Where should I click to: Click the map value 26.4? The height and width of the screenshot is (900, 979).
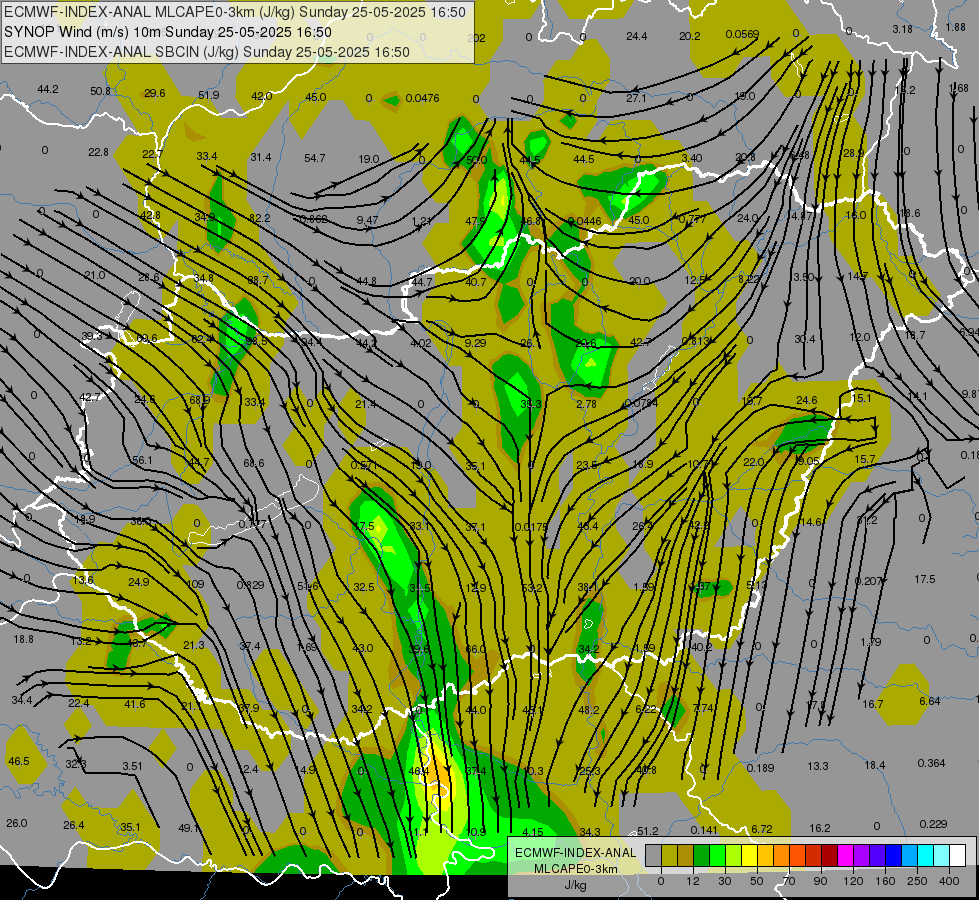(74, 825)
